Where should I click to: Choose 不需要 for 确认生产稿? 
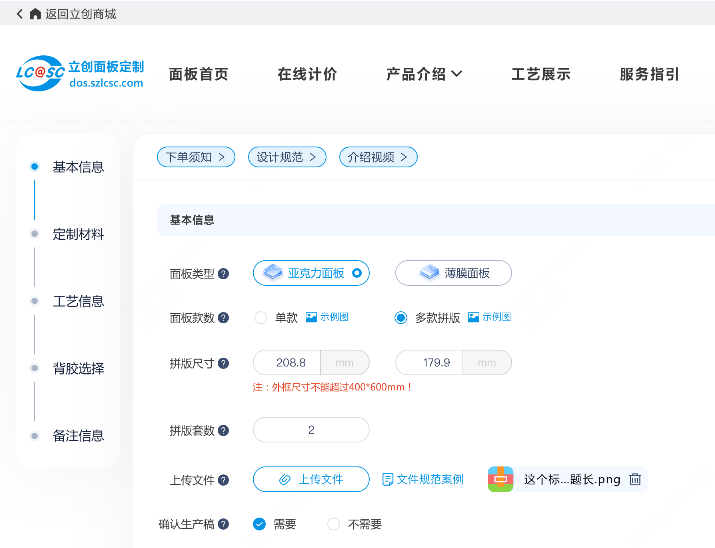(334, 524)
